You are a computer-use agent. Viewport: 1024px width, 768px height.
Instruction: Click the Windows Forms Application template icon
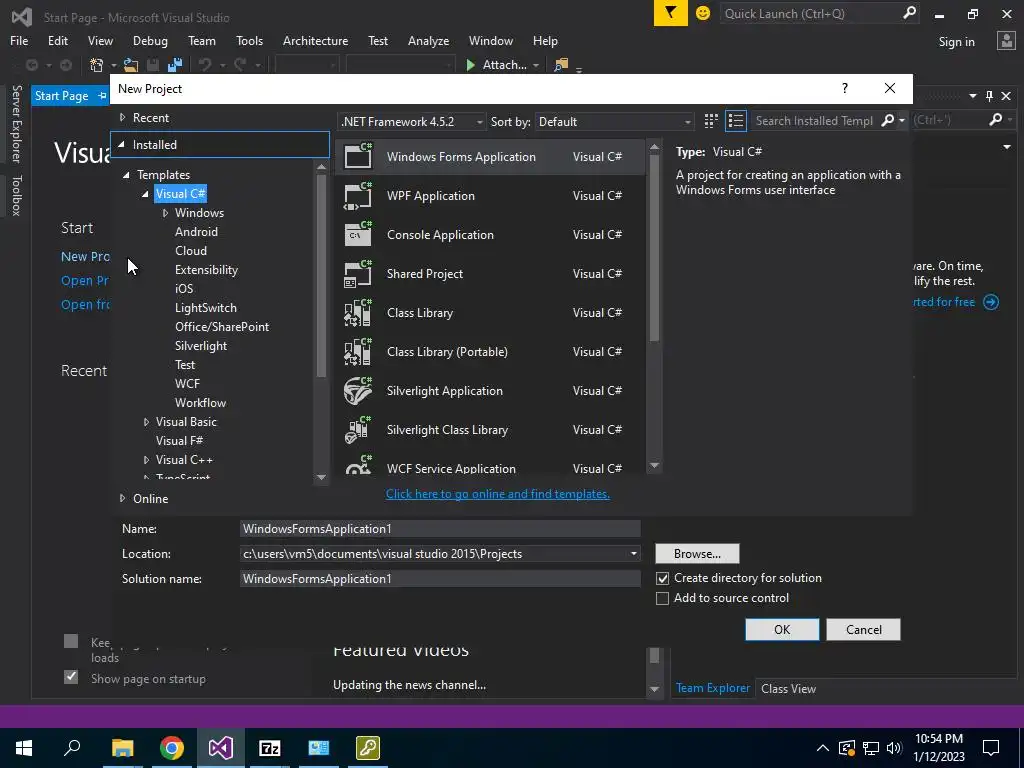(358, 156)
